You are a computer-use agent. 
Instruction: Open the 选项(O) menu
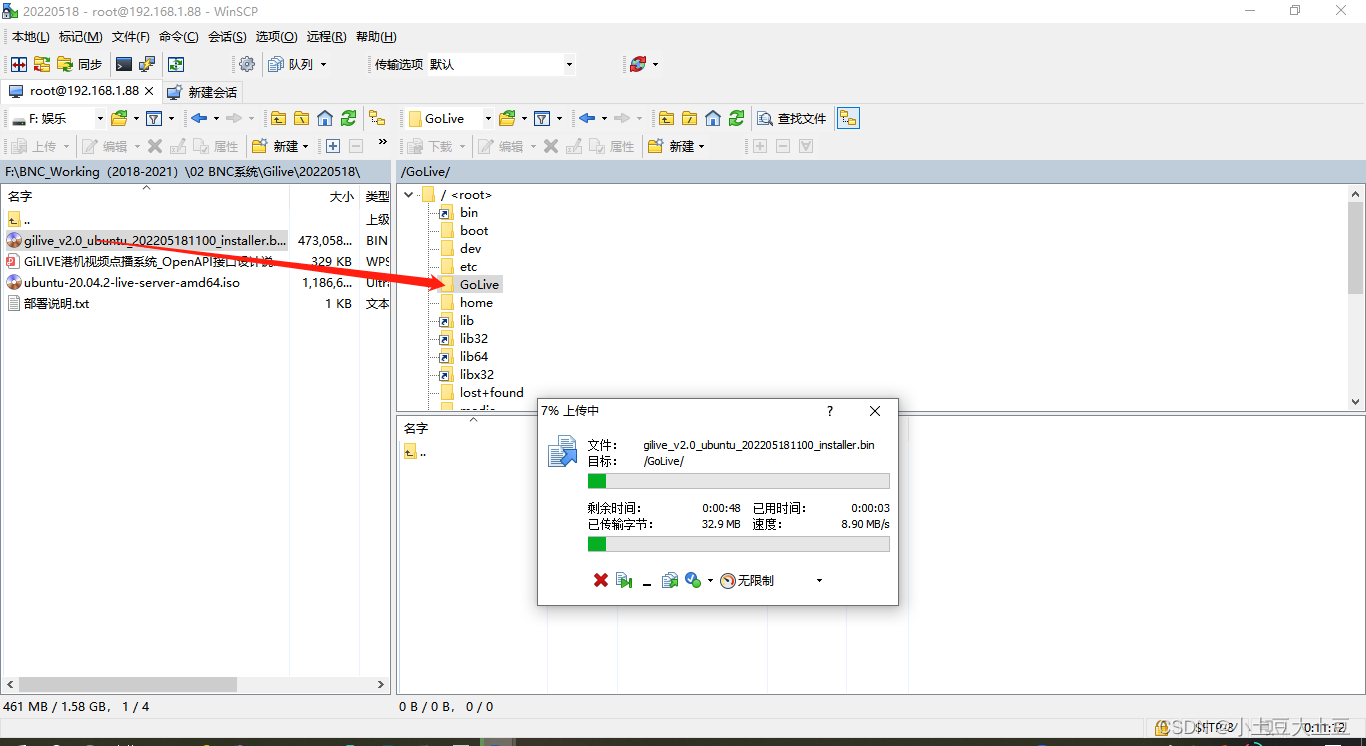pyautogui.click(x=276, y=37)
